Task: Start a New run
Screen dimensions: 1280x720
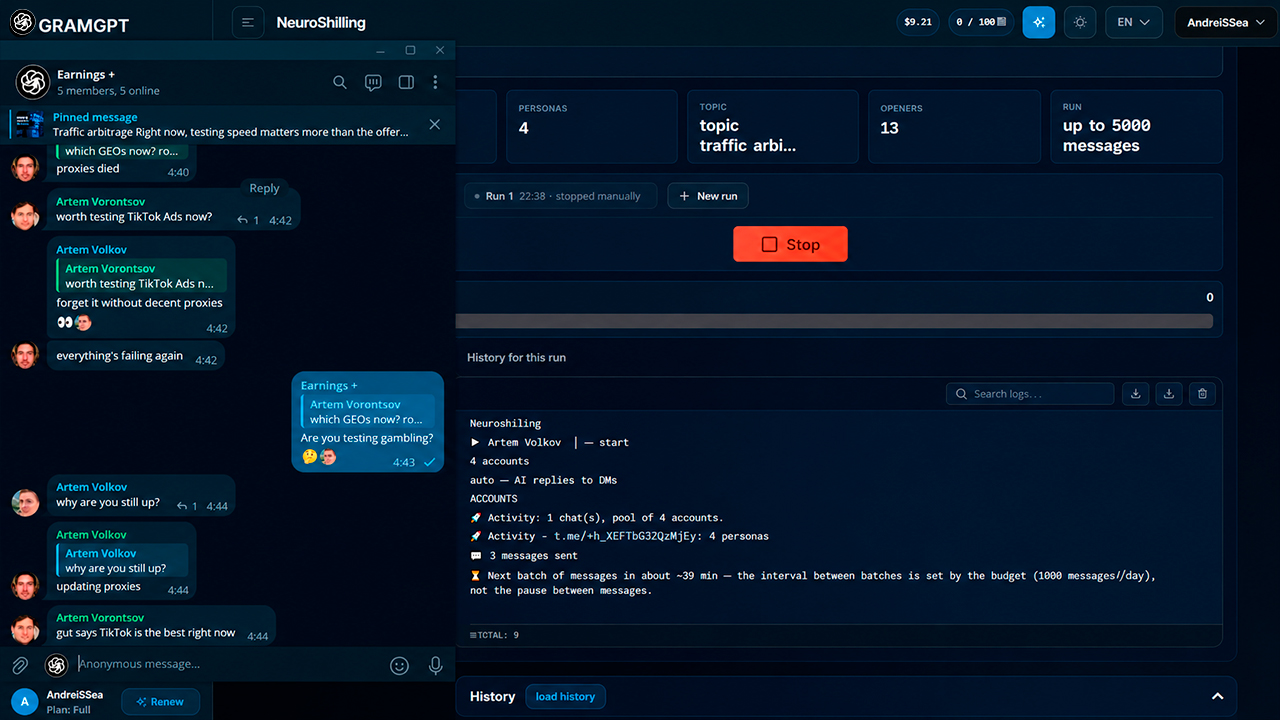Action: 708,196
